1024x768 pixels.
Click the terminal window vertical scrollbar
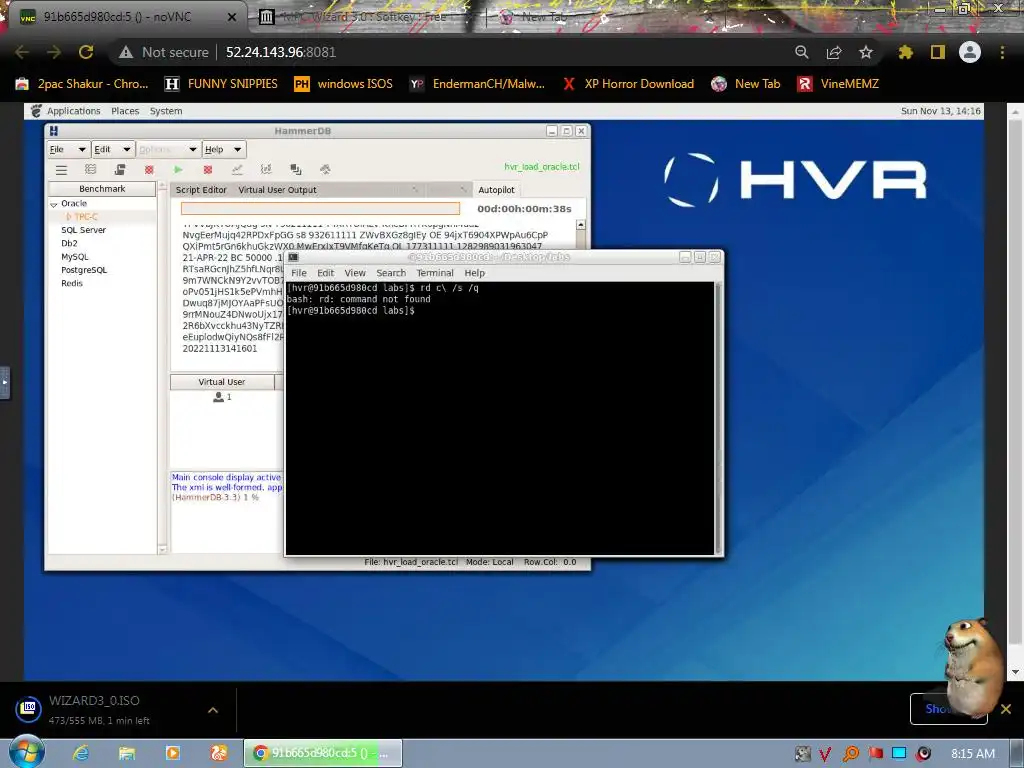[718, 418]
